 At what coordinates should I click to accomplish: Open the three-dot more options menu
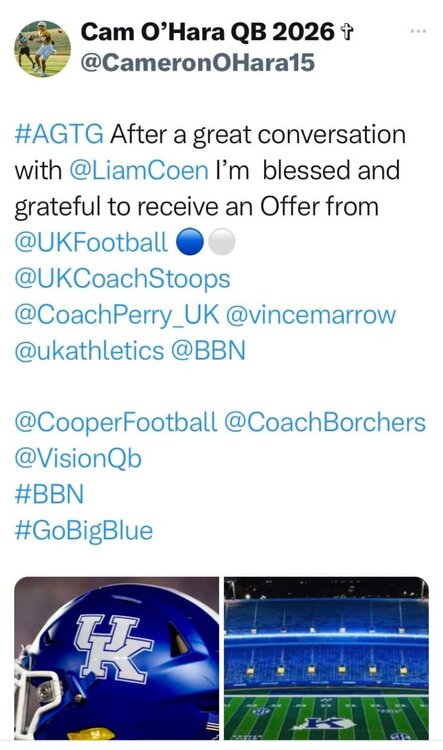click(x=418, y=31)
